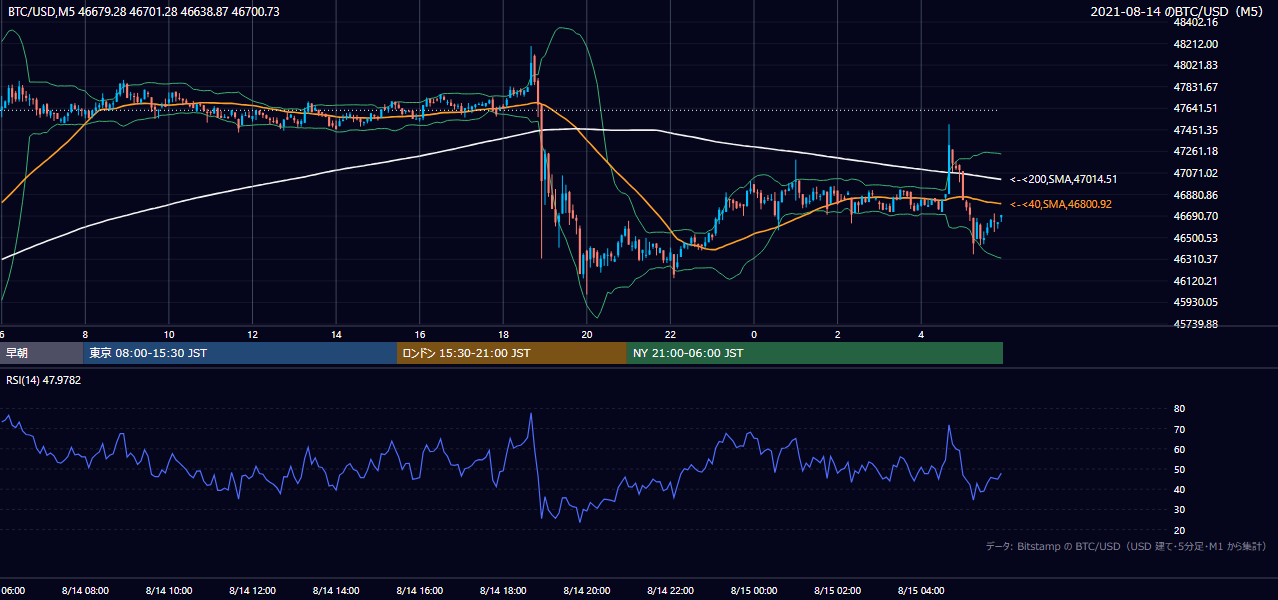Click the 8/14 16:00 date label
This screenshot has width=1278, height=600.
click(420, 591)
